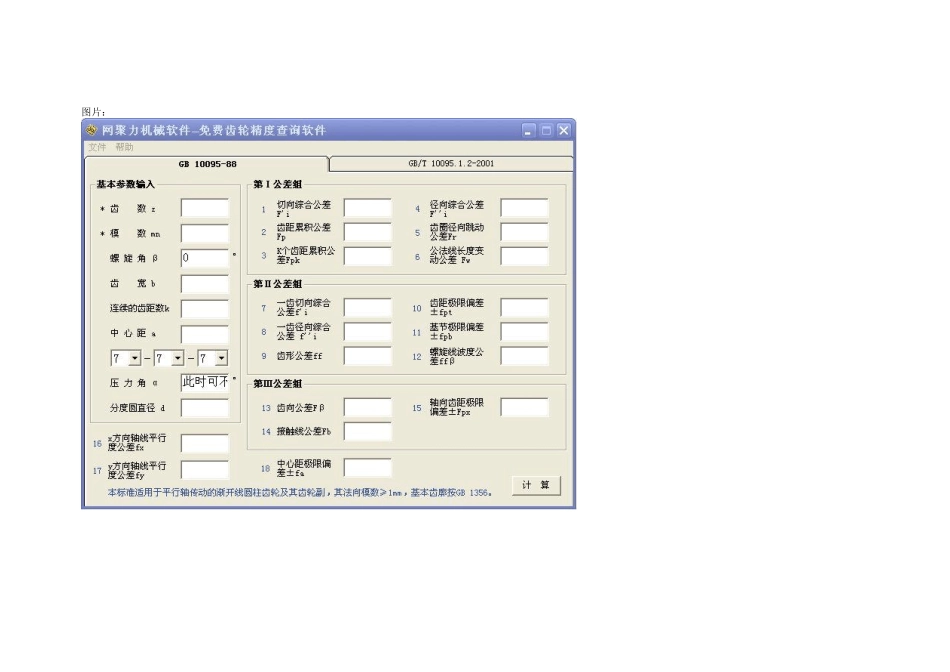The image size is (950, 672).
Task: Click the 第III公差组 group label
Action: [x=277, y=384]
